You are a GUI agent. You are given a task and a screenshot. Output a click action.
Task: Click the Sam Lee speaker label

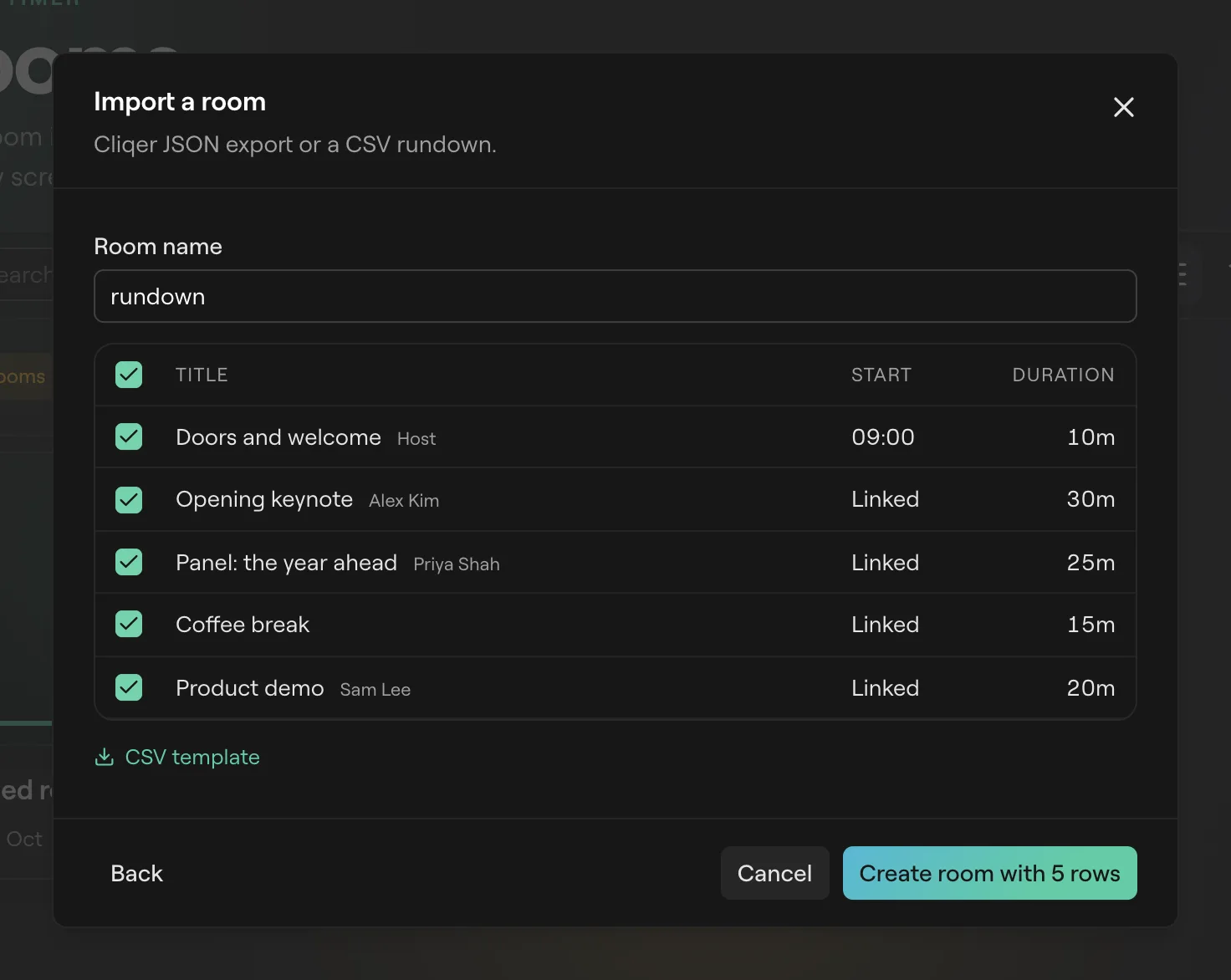point(375,690)
